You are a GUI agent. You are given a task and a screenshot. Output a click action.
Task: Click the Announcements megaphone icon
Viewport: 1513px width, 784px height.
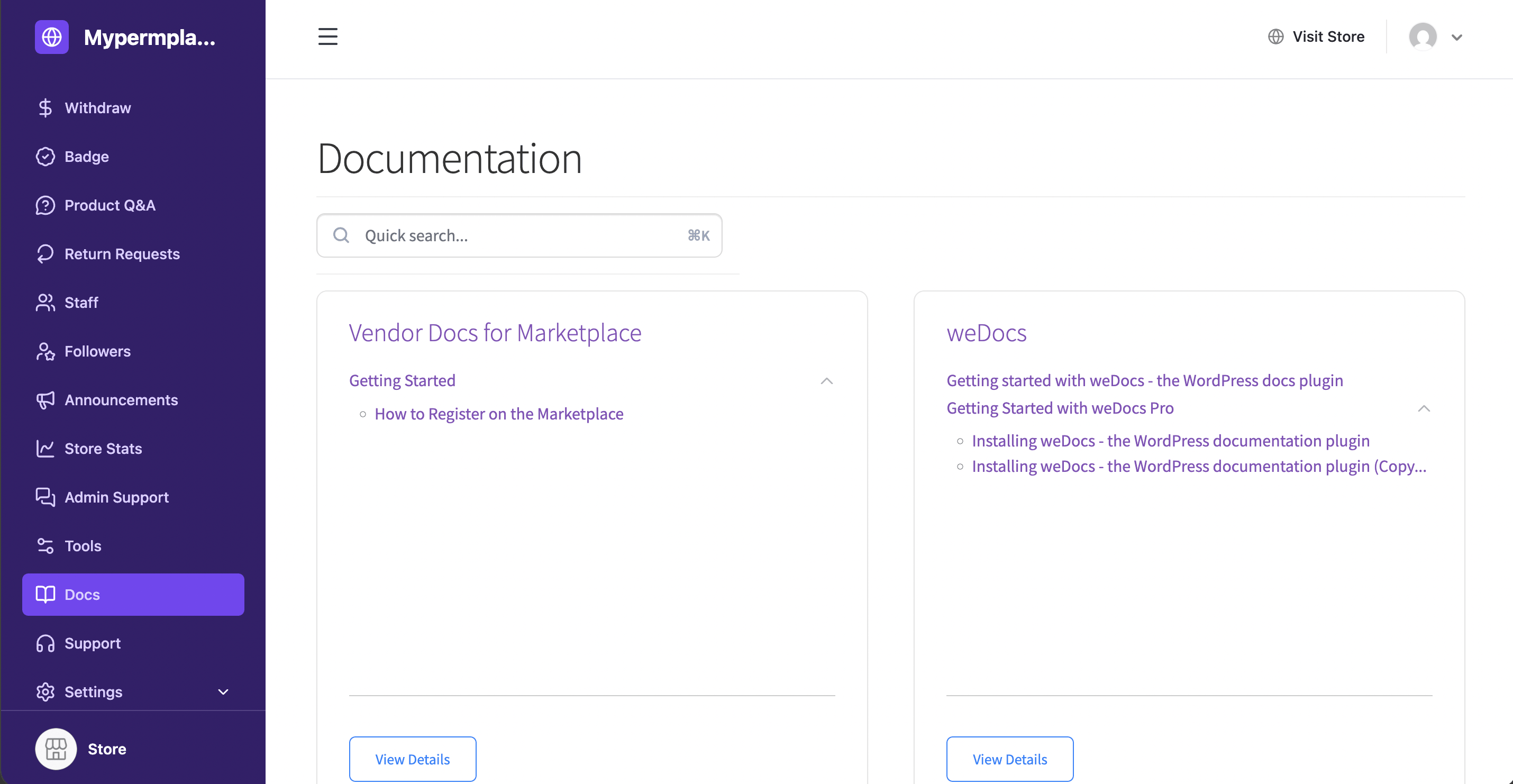[45, 400]
